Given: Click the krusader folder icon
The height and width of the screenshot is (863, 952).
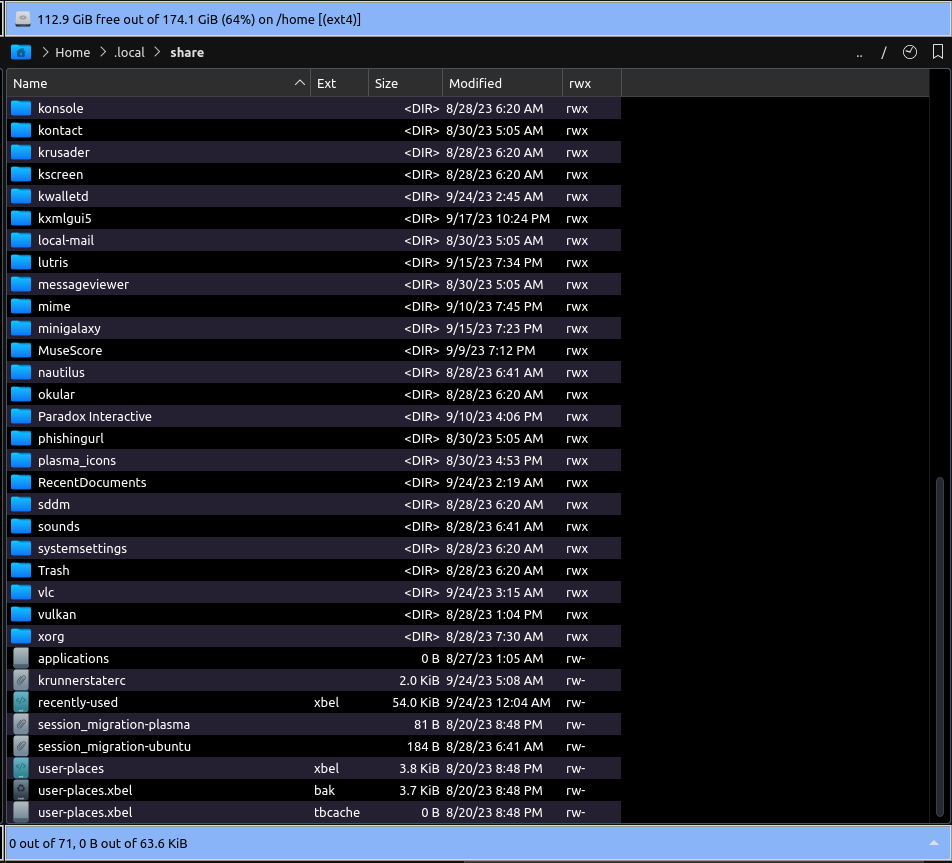Looking at the screenshot, I should tap(21, 152).
